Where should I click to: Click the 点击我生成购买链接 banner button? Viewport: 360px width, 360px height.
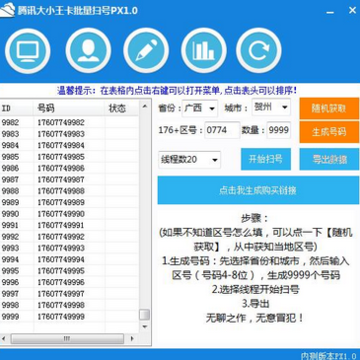258,190
